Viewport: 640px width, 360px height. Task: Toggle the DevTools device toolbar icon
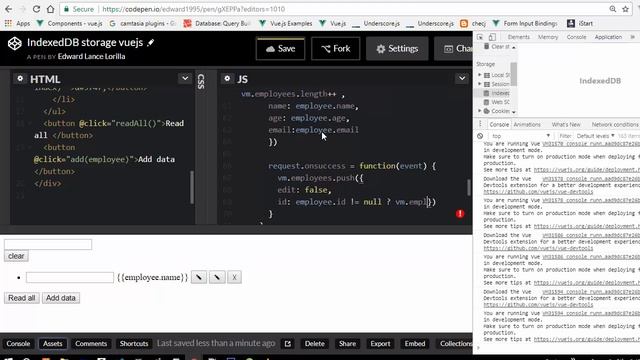pos(493,37)
